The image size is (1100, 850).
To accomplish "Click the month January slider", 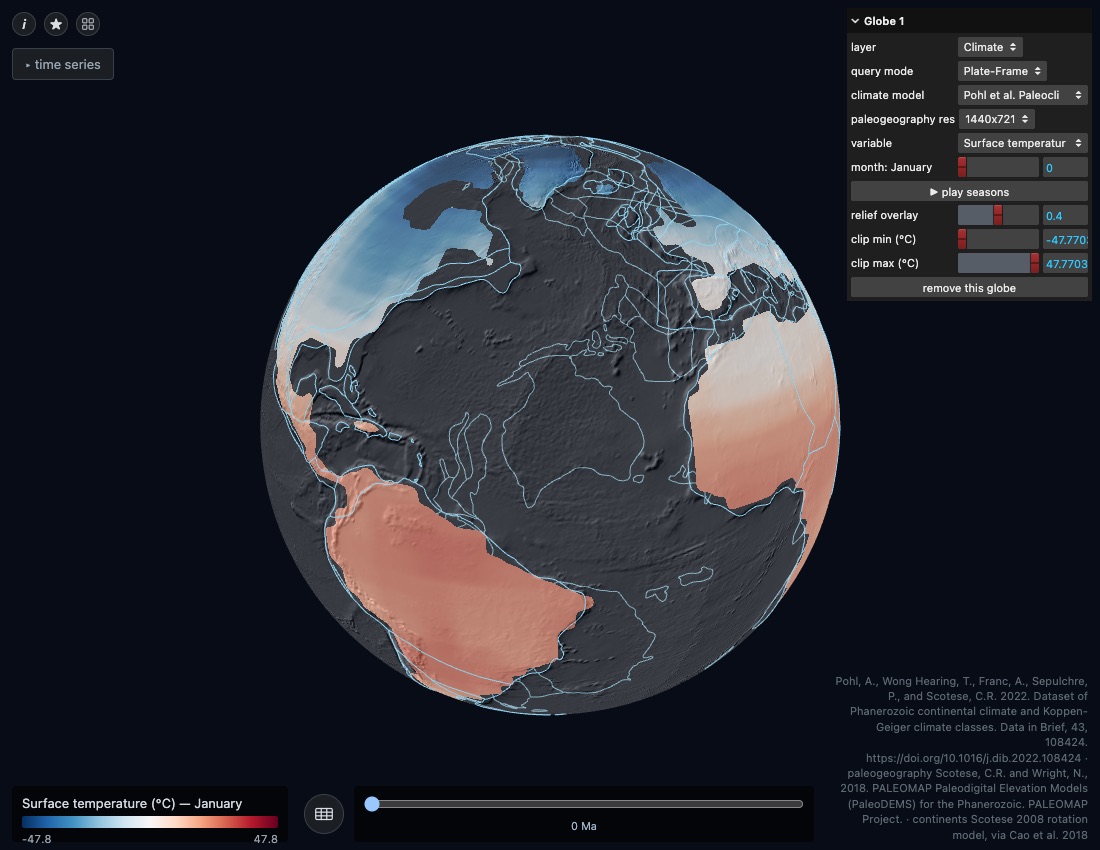I will pos(998,167).
